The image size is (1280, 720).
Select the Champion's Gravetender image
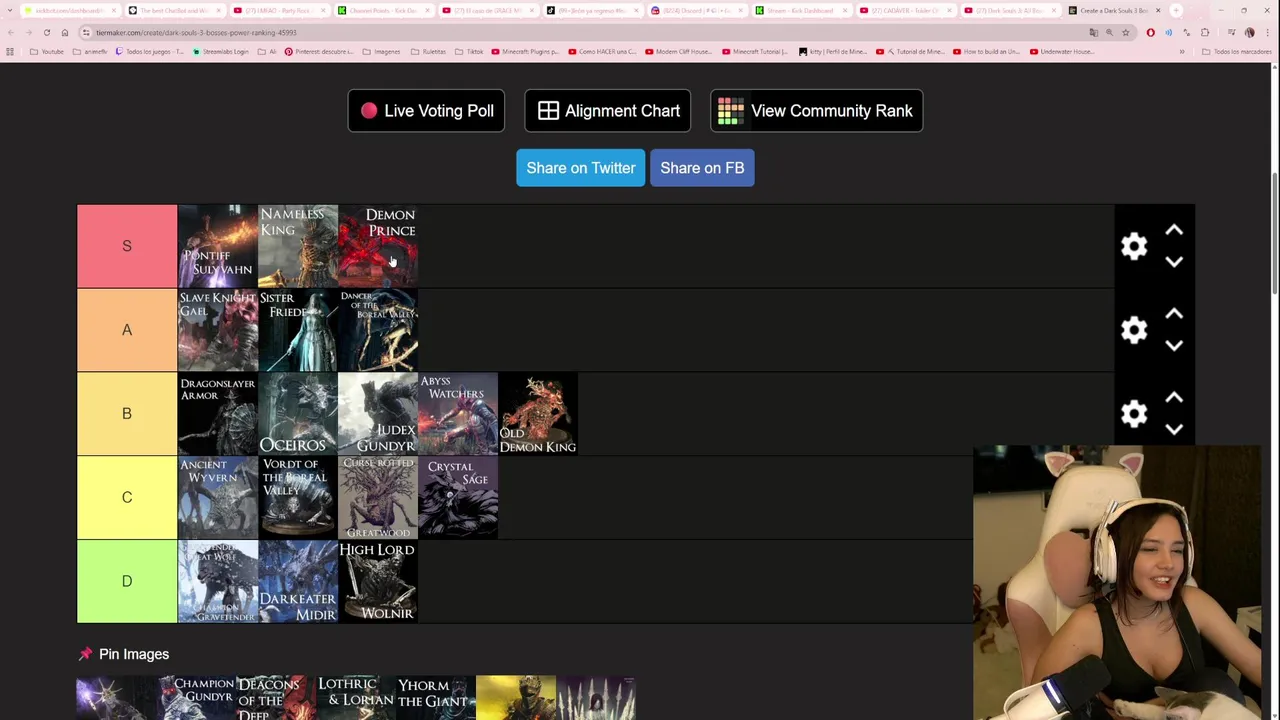[x=218, y=581]
